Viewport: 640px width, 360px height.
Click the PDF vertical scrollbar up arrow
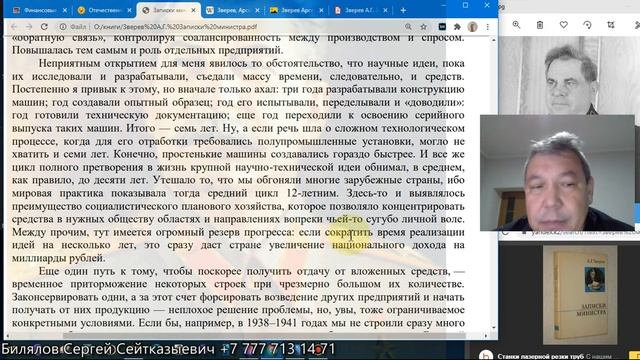click(x=494, y=40)
